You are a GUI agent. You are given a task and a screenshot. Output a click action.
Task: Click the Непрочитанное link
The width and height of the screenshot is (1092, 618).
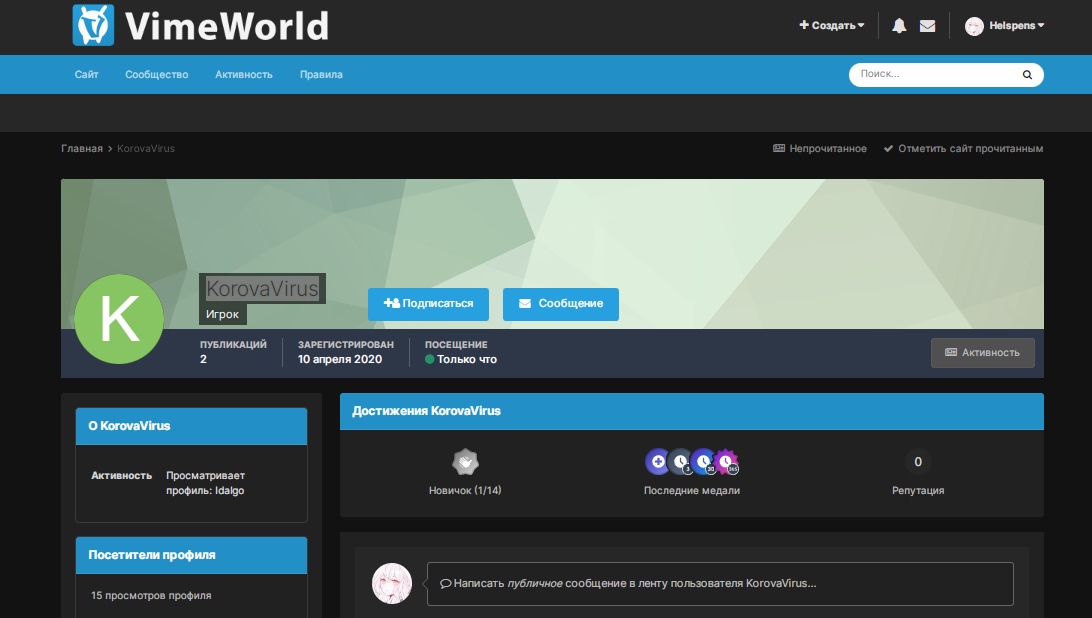(x=820, y=149)
